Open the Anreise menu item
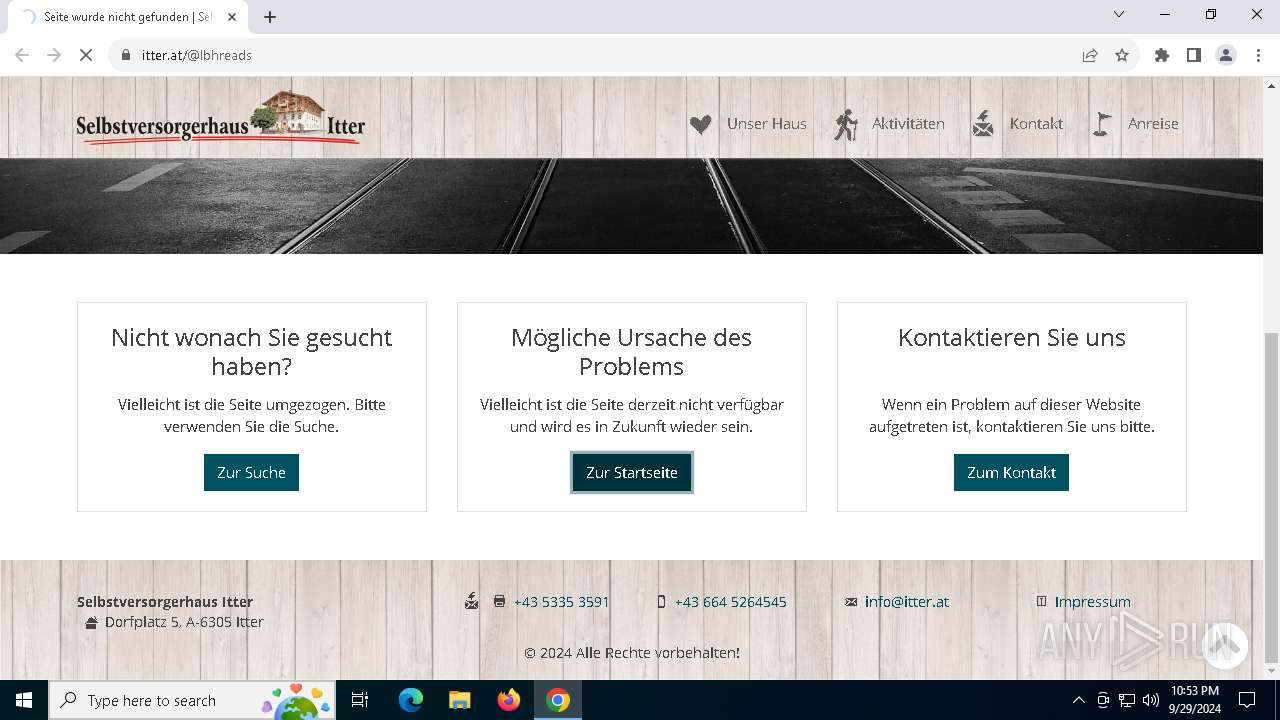The image size is (1280, 720). [1153, 124]
